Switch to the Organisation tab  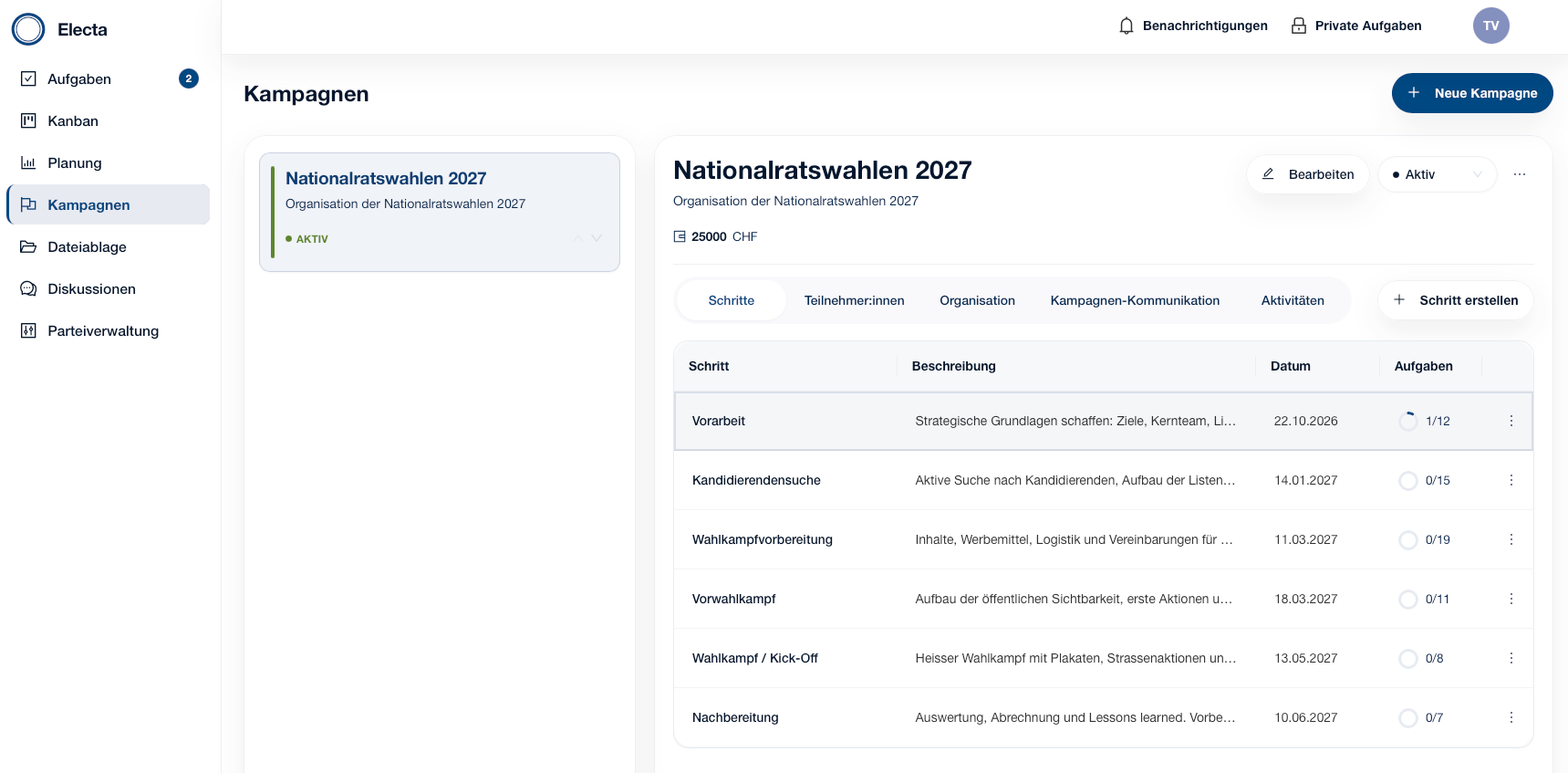(977, 300)
